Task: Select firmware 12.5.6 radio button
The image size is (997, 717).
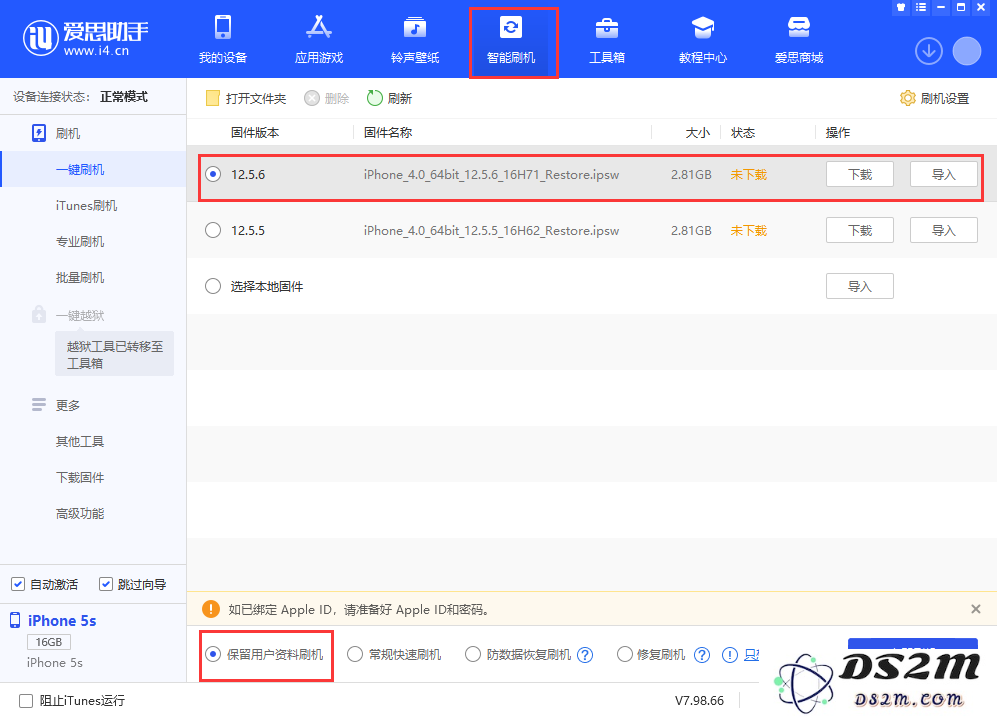Action: click(213, 174)
